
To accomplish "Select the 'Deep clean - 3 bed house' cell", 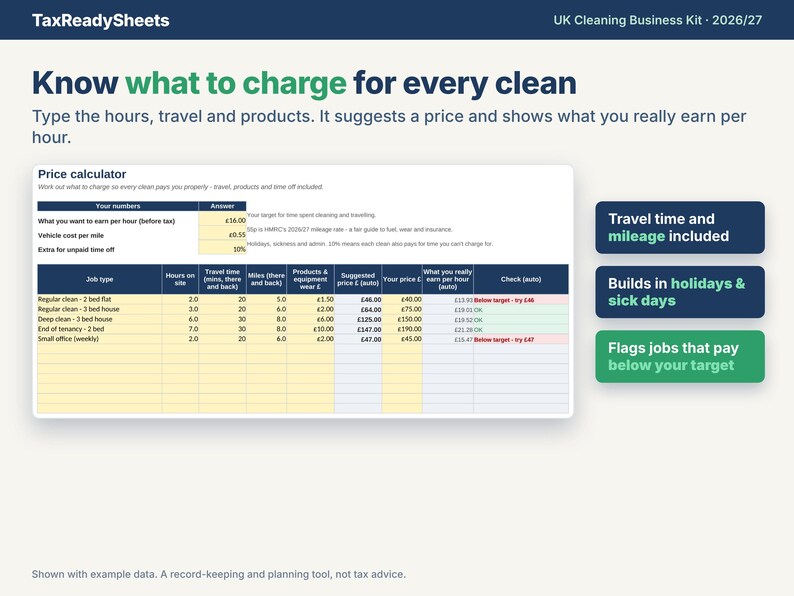I will pos(100,319).
